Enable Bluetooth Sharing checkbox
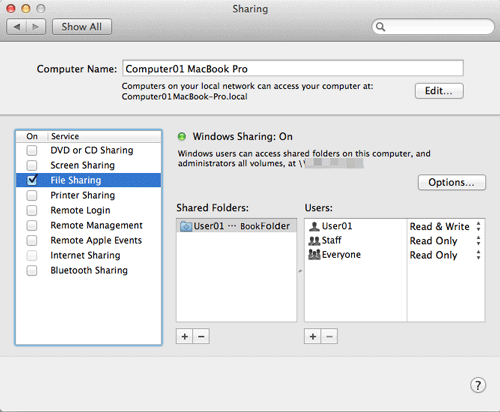 coord(32,270)
